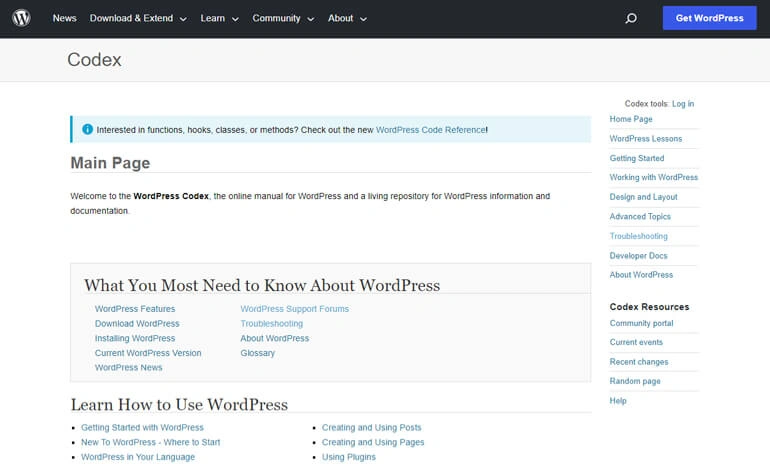
Task: Open Community portal link
Action: click(x=641, y=323)
